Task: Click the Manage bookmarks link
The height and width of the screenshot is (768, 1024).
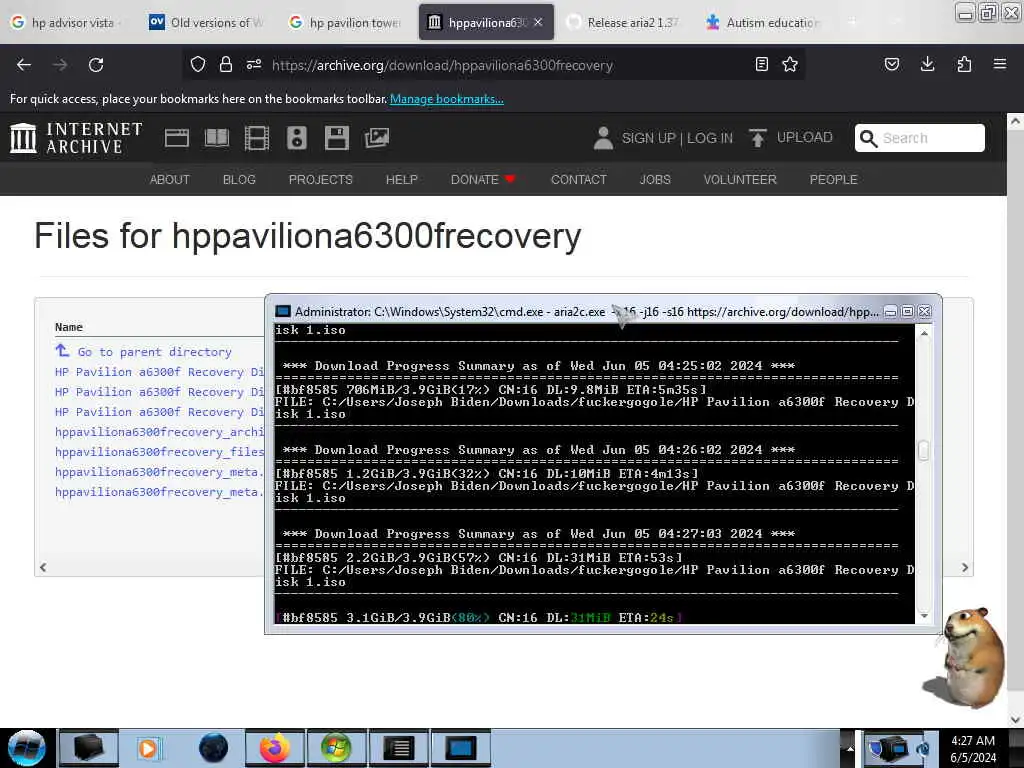Action: [x=447, y=99]
